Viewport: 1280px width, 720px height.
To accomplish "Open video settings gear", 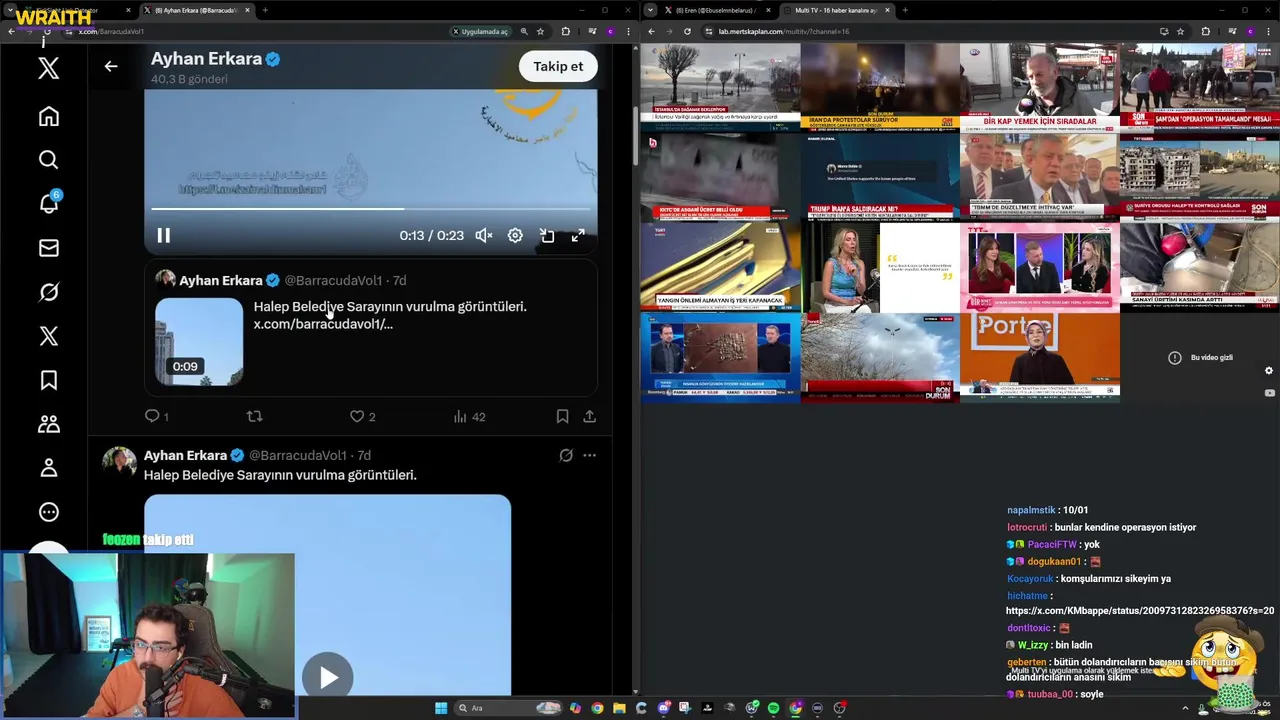I will [515, 236].
